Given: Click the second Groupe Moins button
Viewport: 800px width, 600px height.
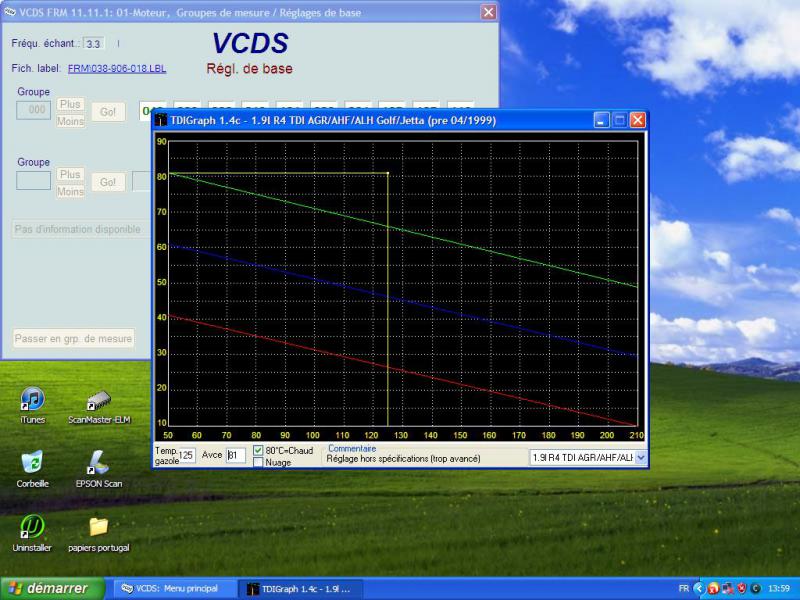Looking at the screenshot, I should (70, 191).
